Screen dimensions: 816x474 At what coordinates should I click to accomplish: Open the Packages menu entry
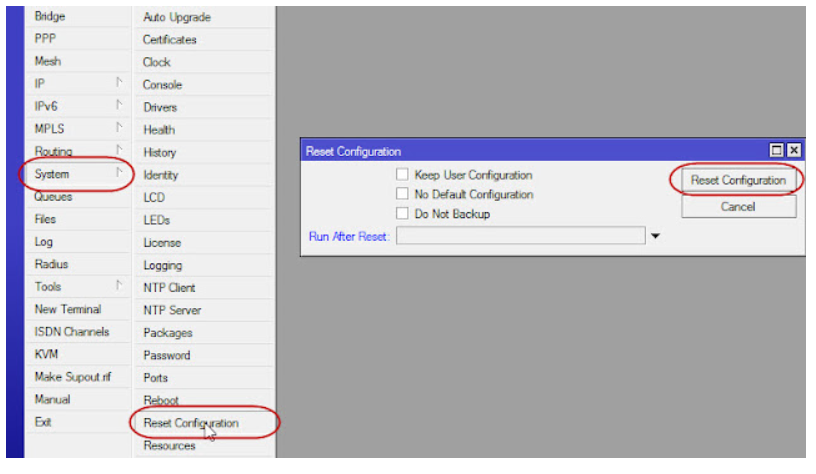coord(168,332)
